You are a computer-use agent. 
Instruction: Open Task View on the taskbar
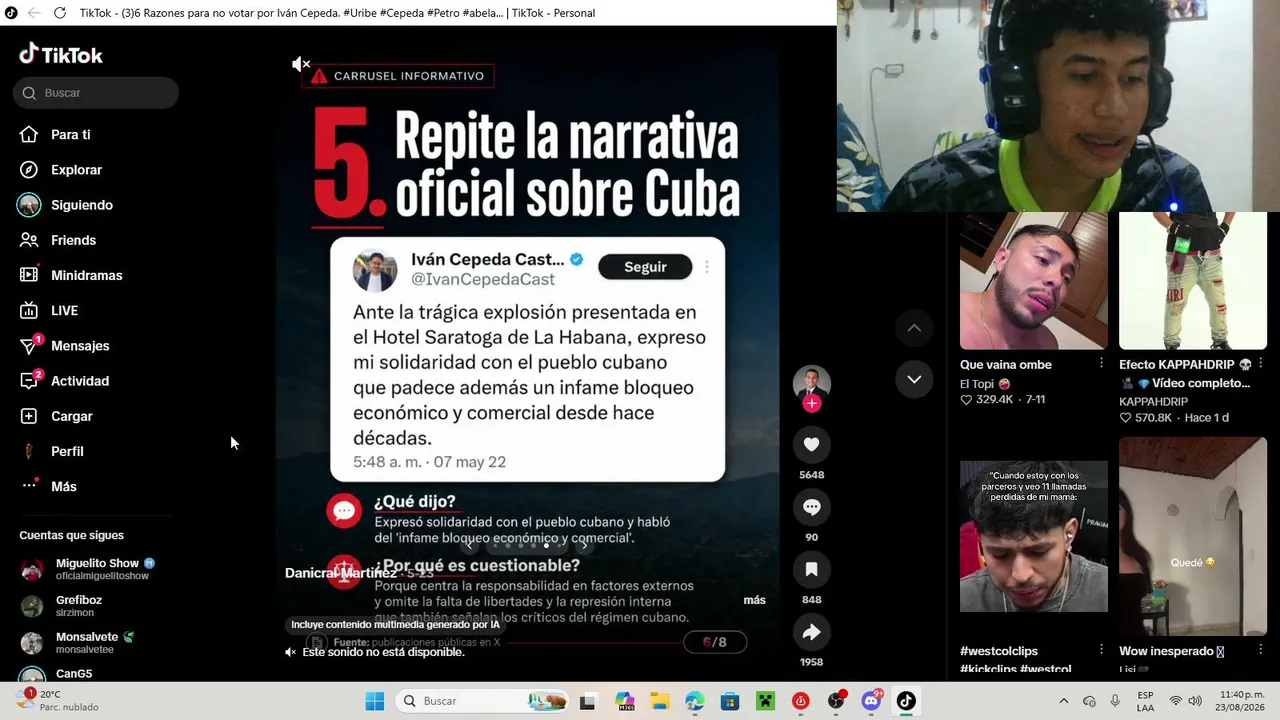tap(587, 701)
